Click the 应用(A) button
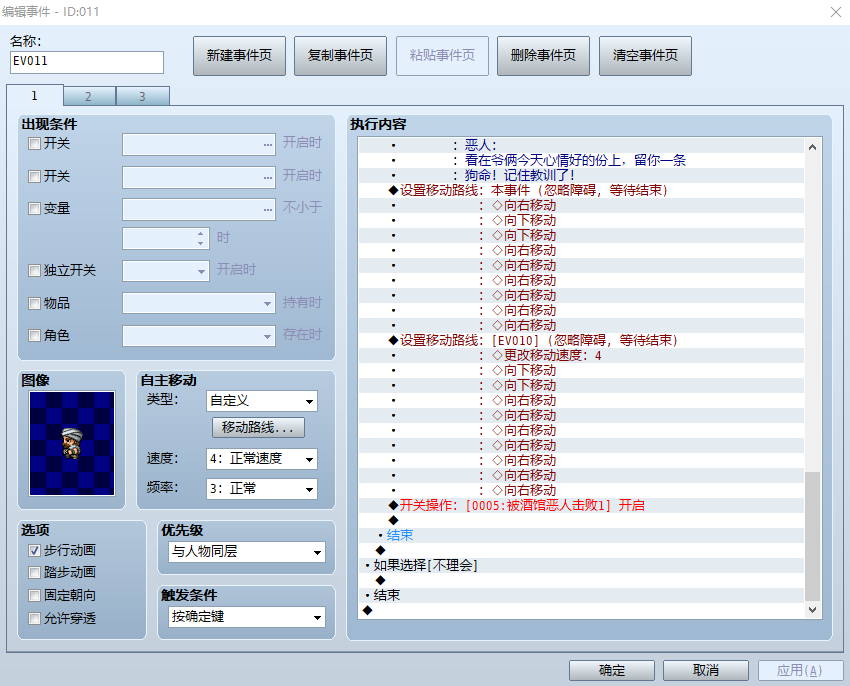The height and width of the screenshot is (686, 850). 800,671
